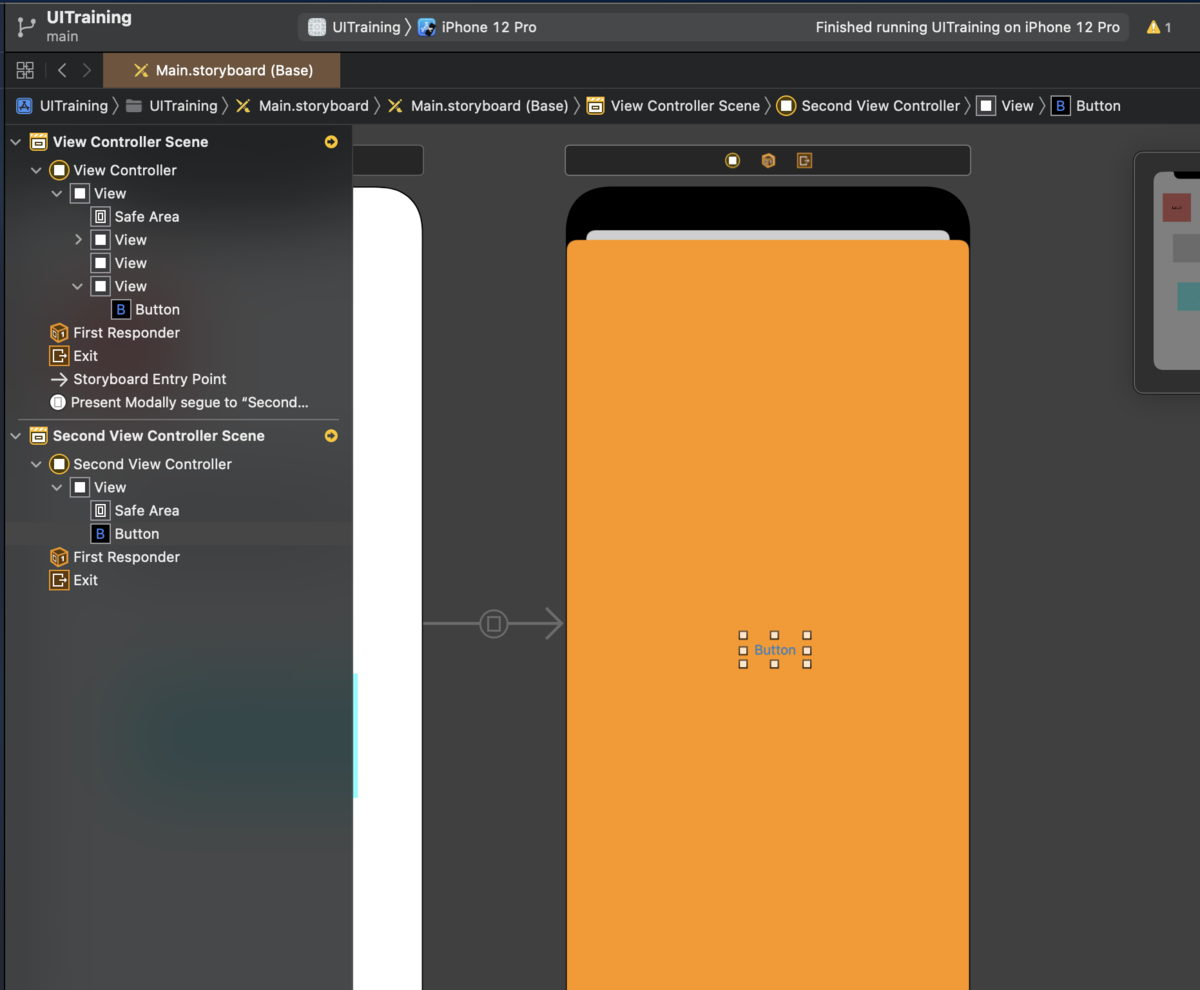Click the Main.storyboard (Base) breadcrumb
Screen dimensions: 1200x990
478,105
